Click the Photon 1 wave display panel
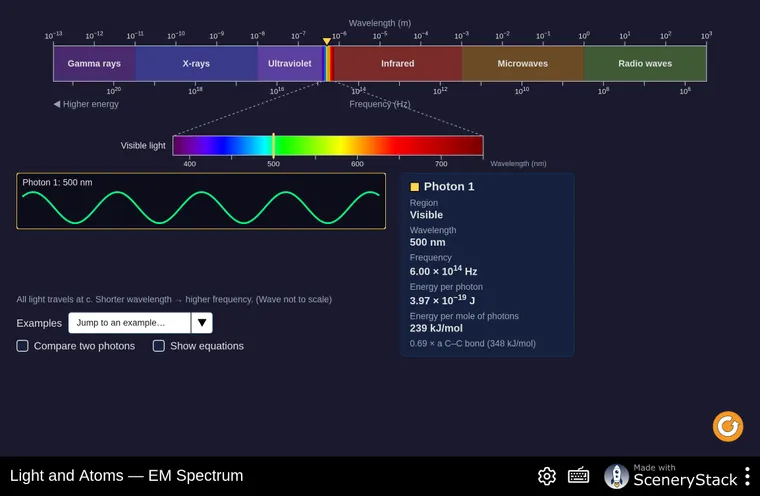 coord(201,201)
